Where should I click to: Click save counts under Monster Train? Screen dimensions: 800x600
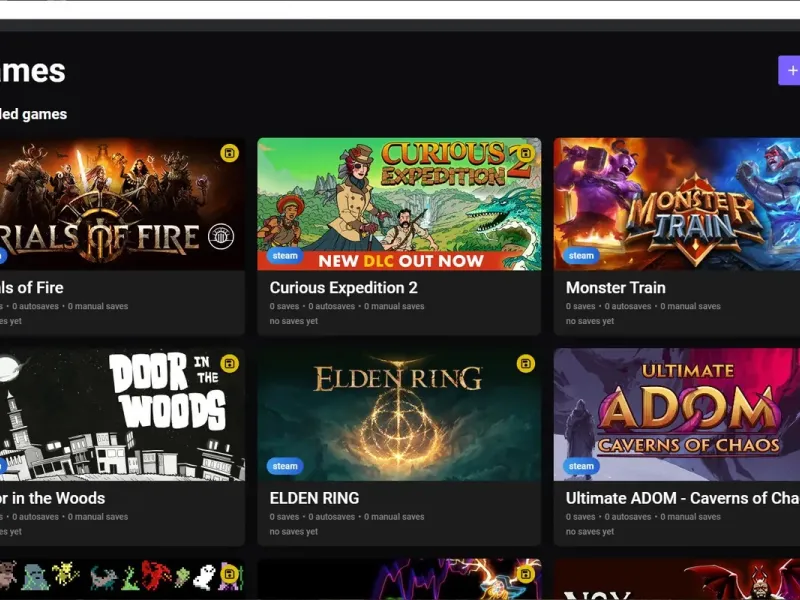click(x=643, y=306)
